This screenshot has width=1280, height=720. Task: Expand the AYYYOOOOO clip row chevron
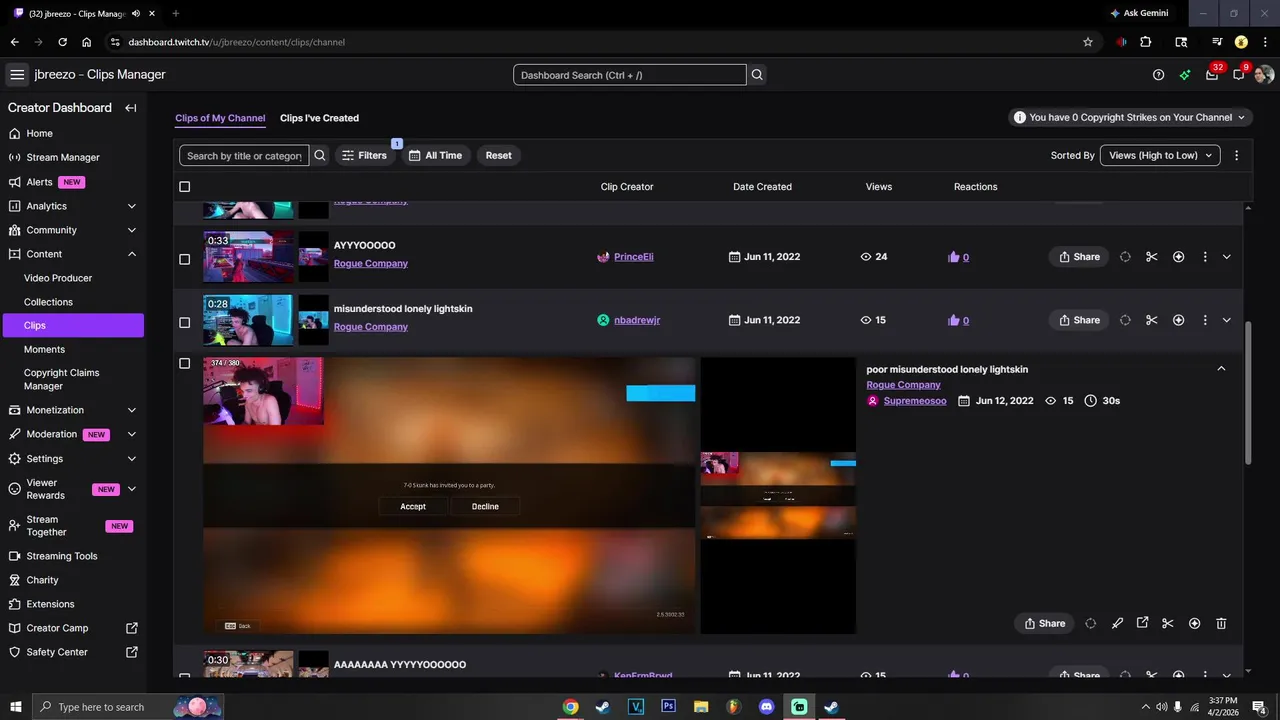click(x=1227, y=257)
